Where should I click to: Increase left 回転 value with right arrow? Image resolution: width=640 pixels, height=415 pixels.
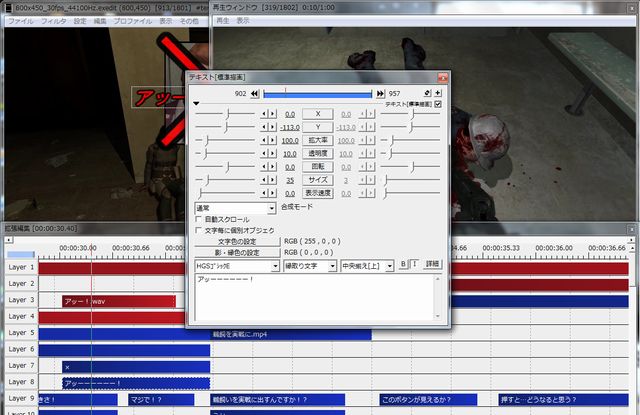[x=272, y=166]
